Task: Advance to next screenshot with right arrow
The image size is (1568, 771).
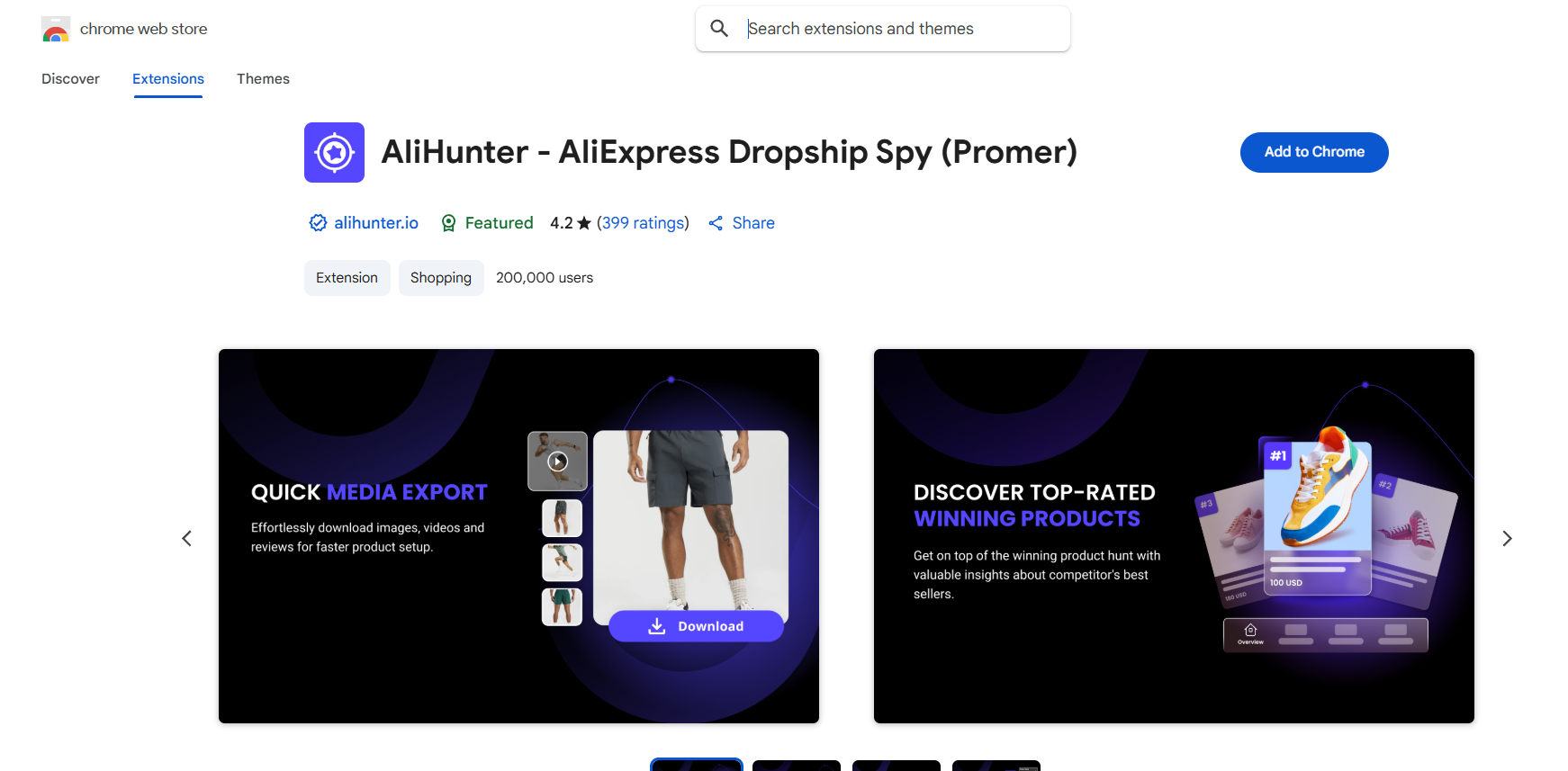Action: 1507,538
